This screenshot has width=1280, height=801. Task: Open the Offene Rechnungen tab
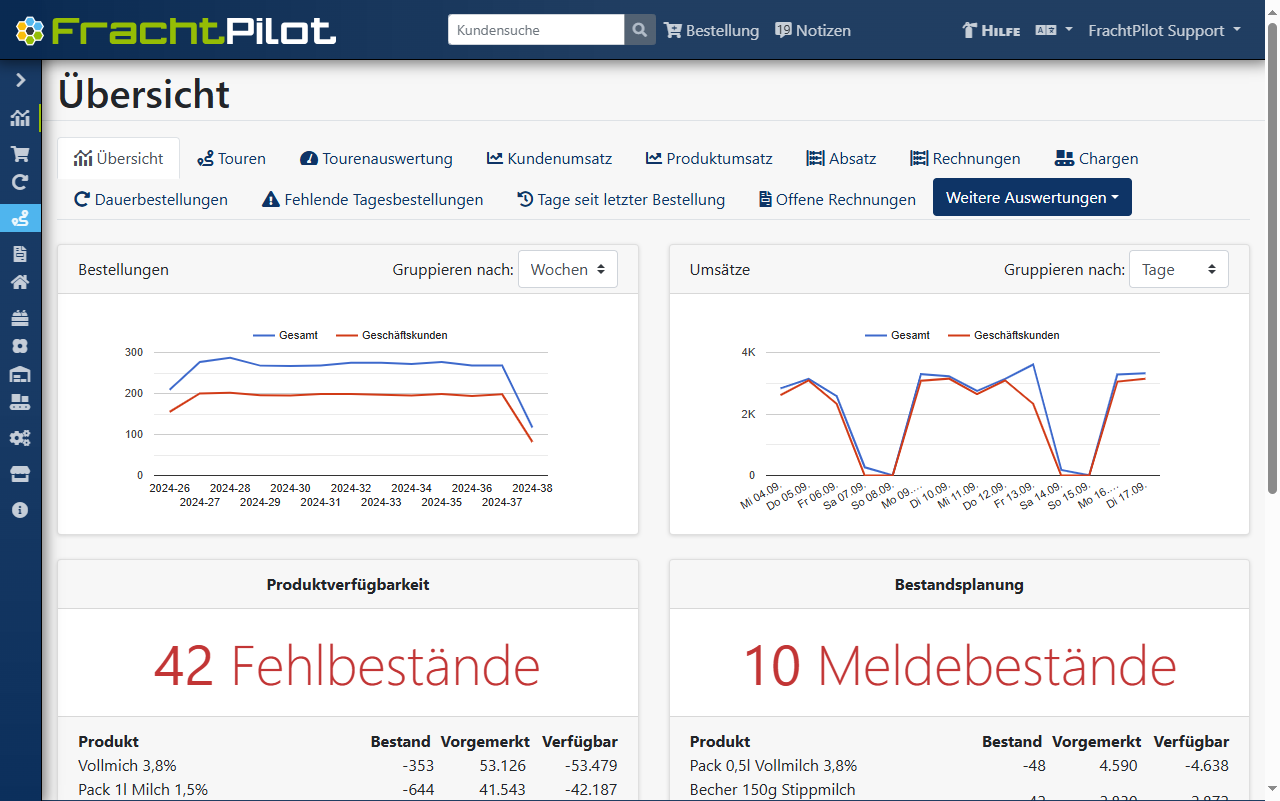coord(837,199)
